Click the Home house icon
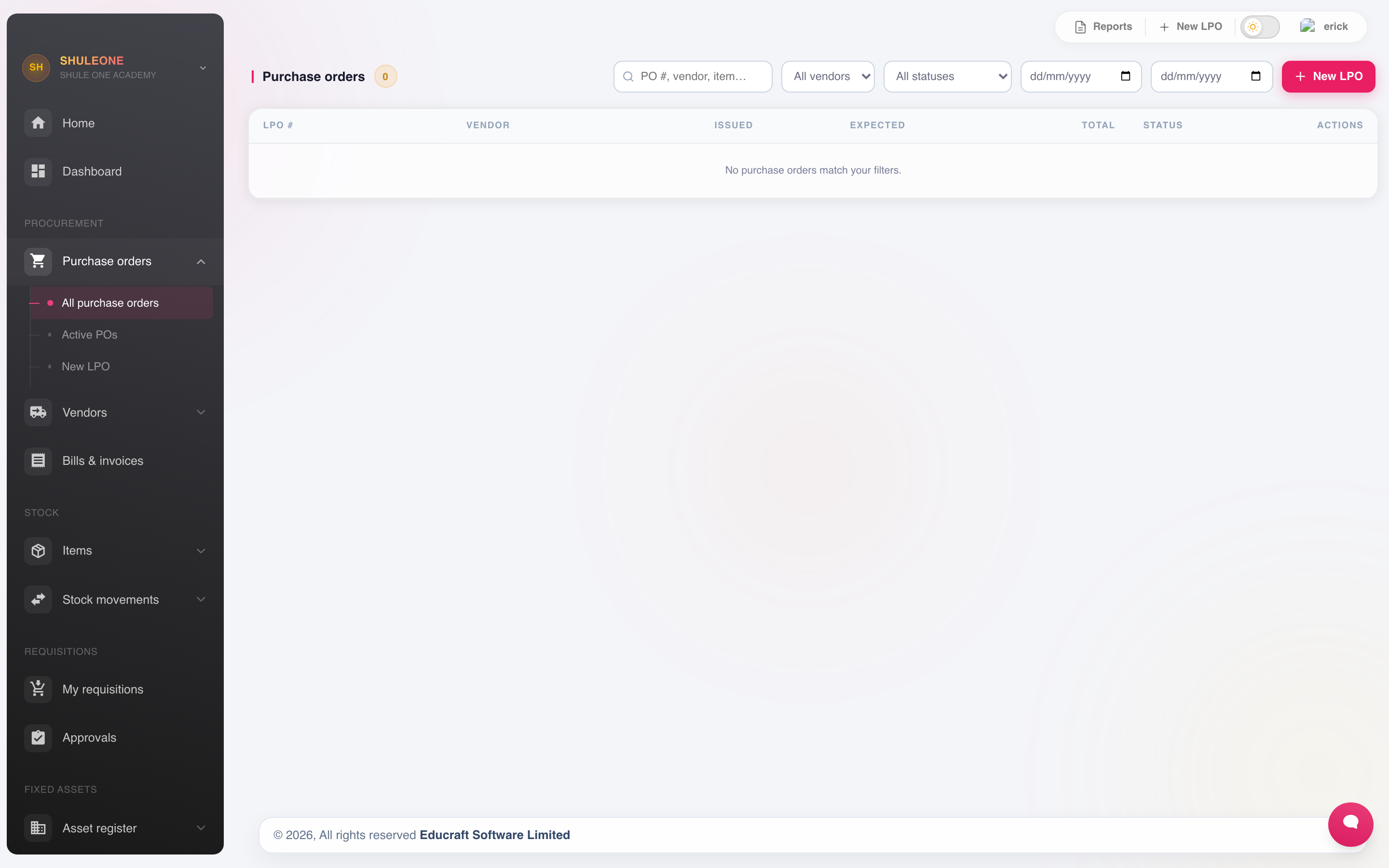Viewport: 1389px width, 868px height. coord(38,123)
